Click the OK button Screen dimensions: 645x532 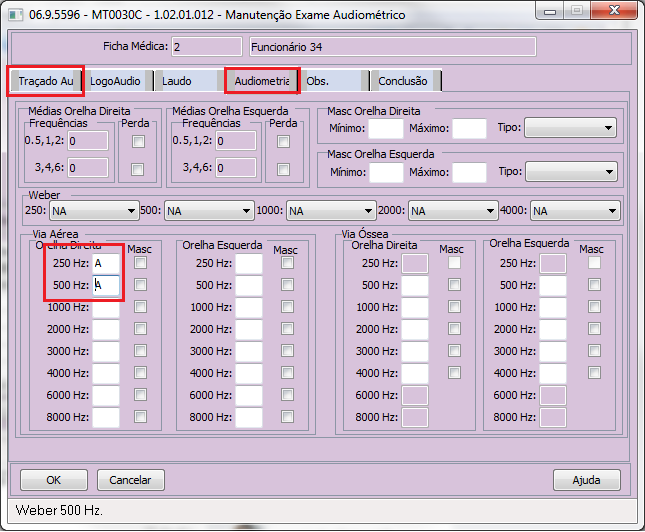pyautogui.click(x=54, y=480)
